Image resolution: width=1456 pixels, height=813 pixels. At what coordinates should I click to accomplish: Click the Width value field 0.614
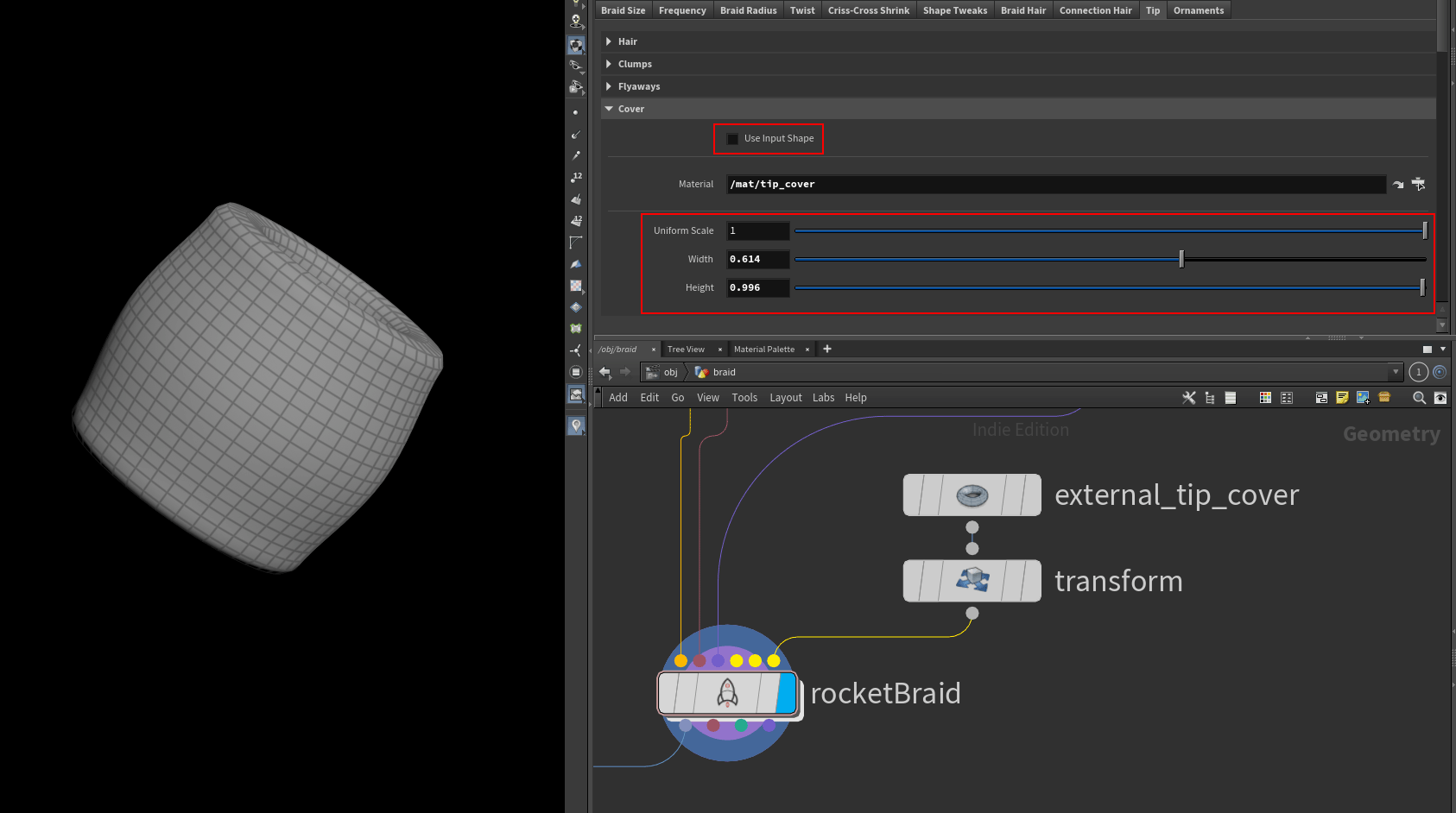[758, 259]
